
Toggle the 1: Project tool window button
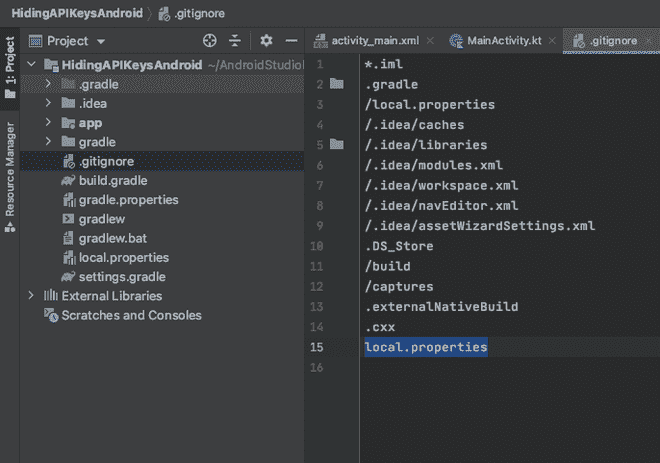[x=10, y=69]
